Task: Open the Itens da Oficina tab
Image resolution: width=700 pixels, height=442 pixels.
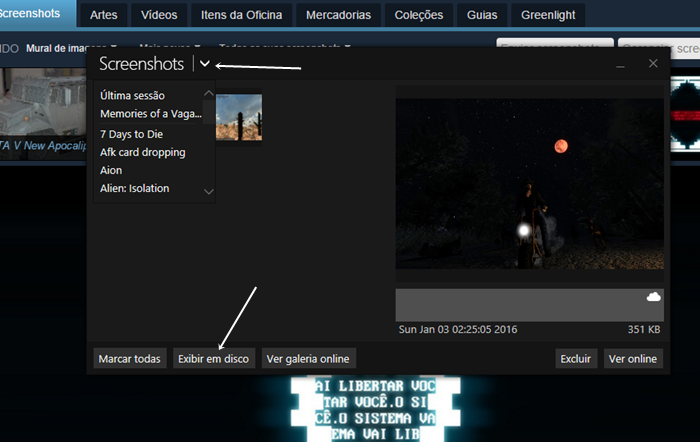Action: pyautogui.click(x=242, y=15)
